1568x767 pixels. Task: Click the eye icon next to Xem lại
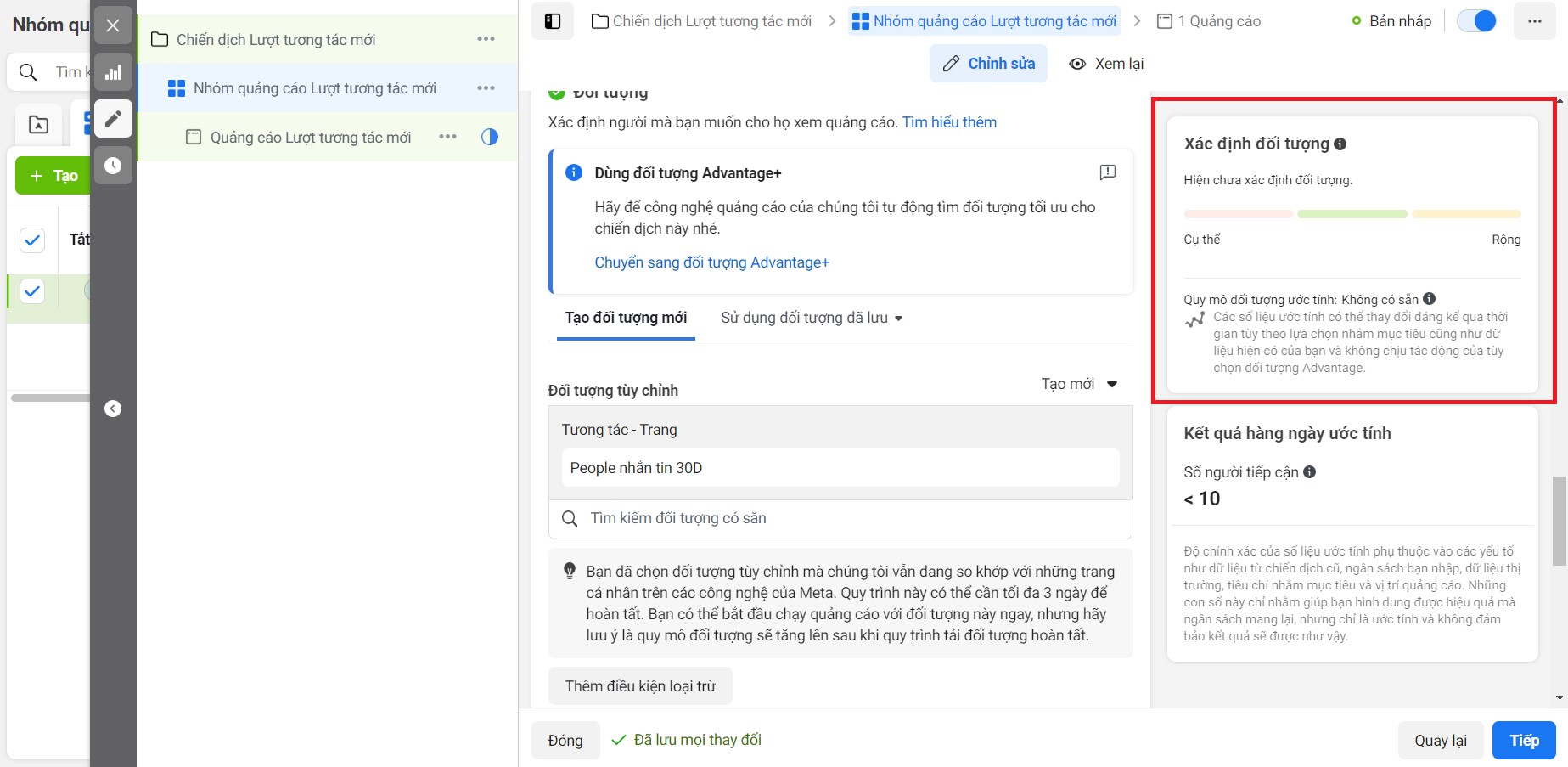coord(1077,64)
